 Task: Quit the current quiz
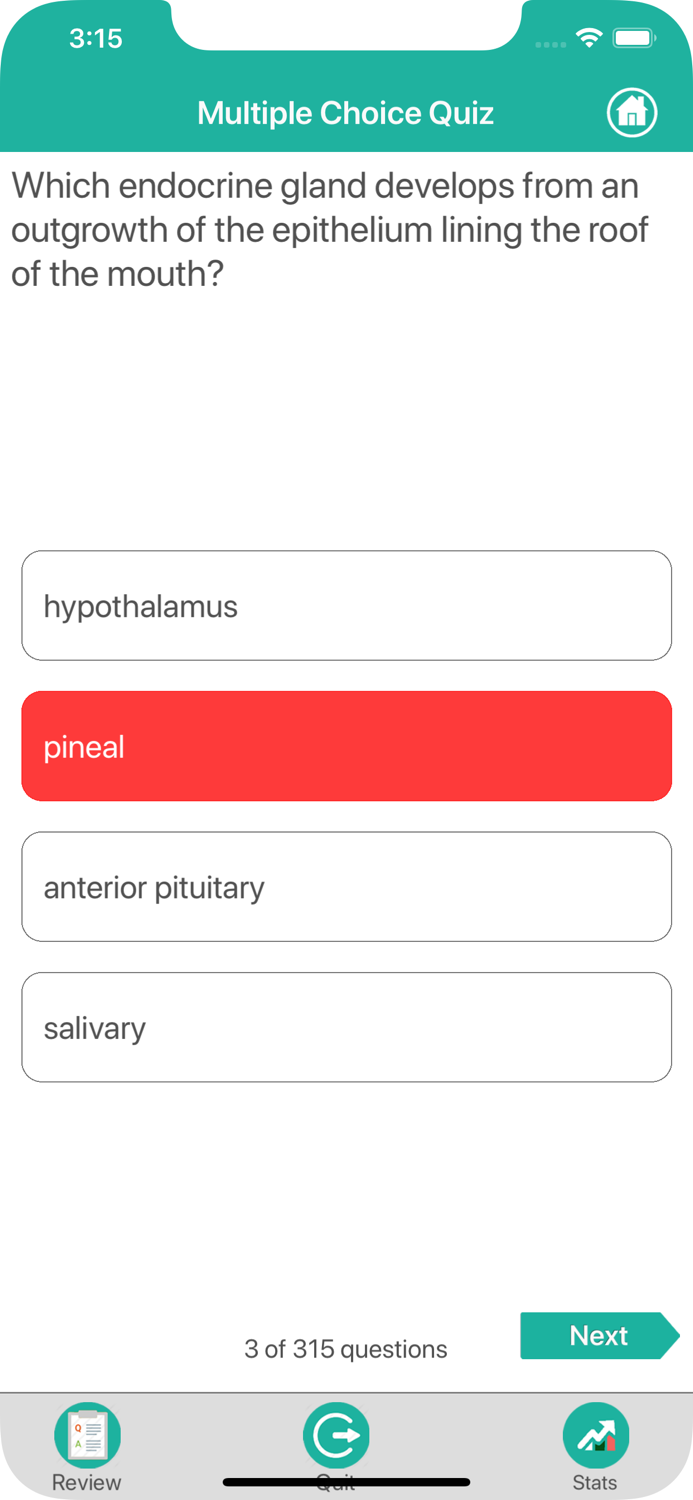click(336, 1440)
